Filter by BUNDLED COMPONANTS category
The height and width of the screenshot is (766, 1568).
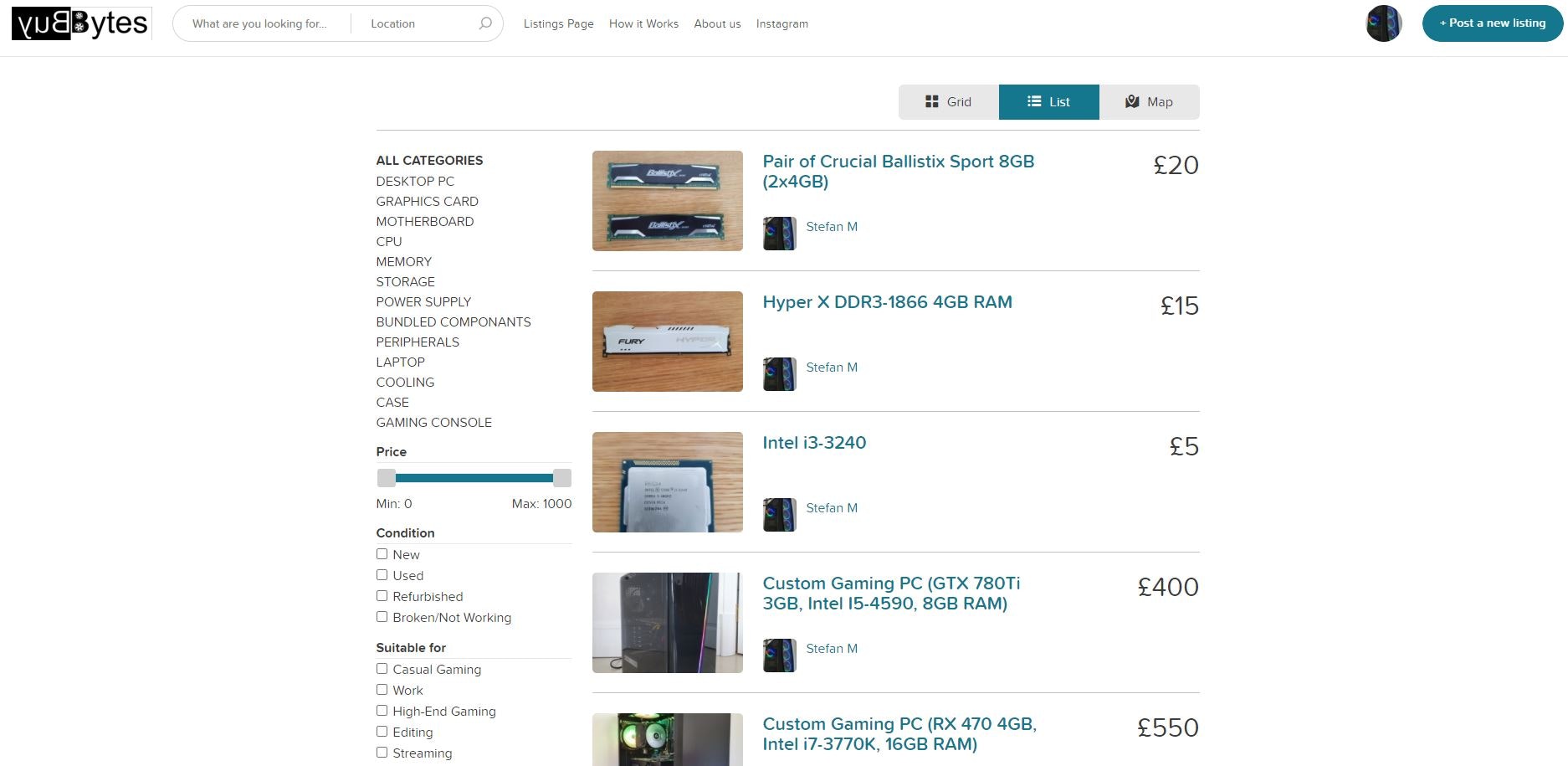[453, 321]
